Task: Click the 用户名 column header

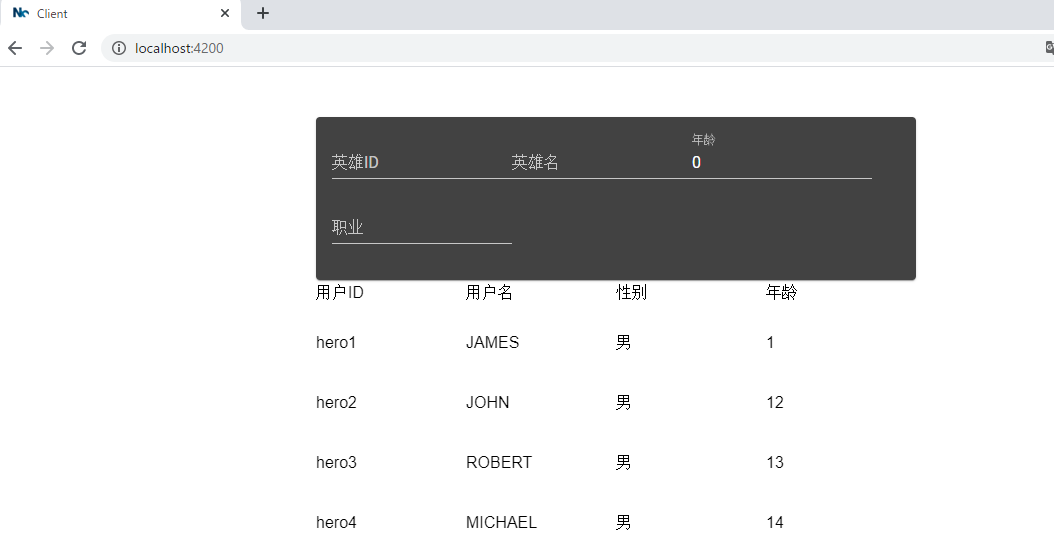Action: click(489, 292)
